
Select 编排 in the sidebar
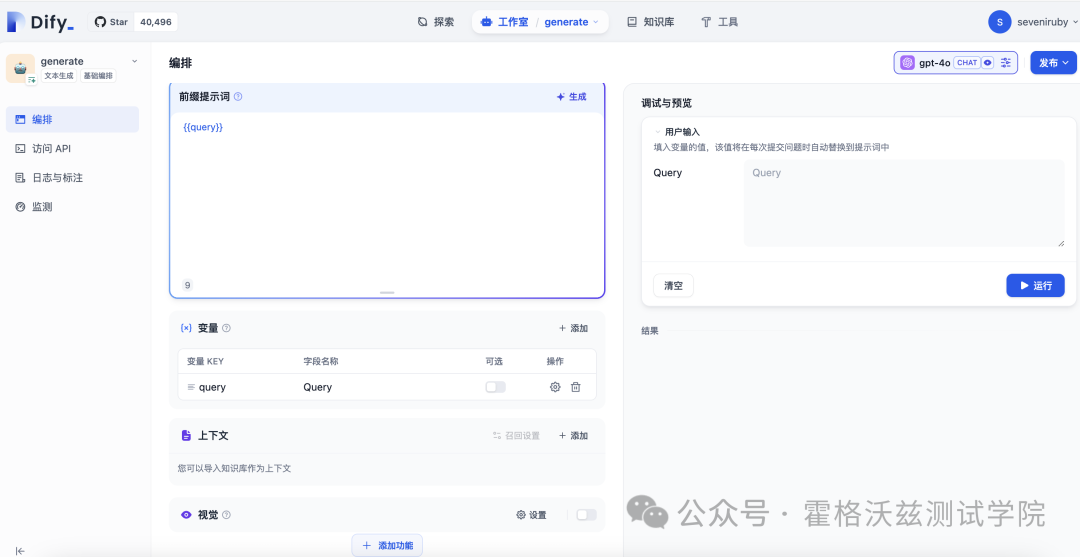72,119
